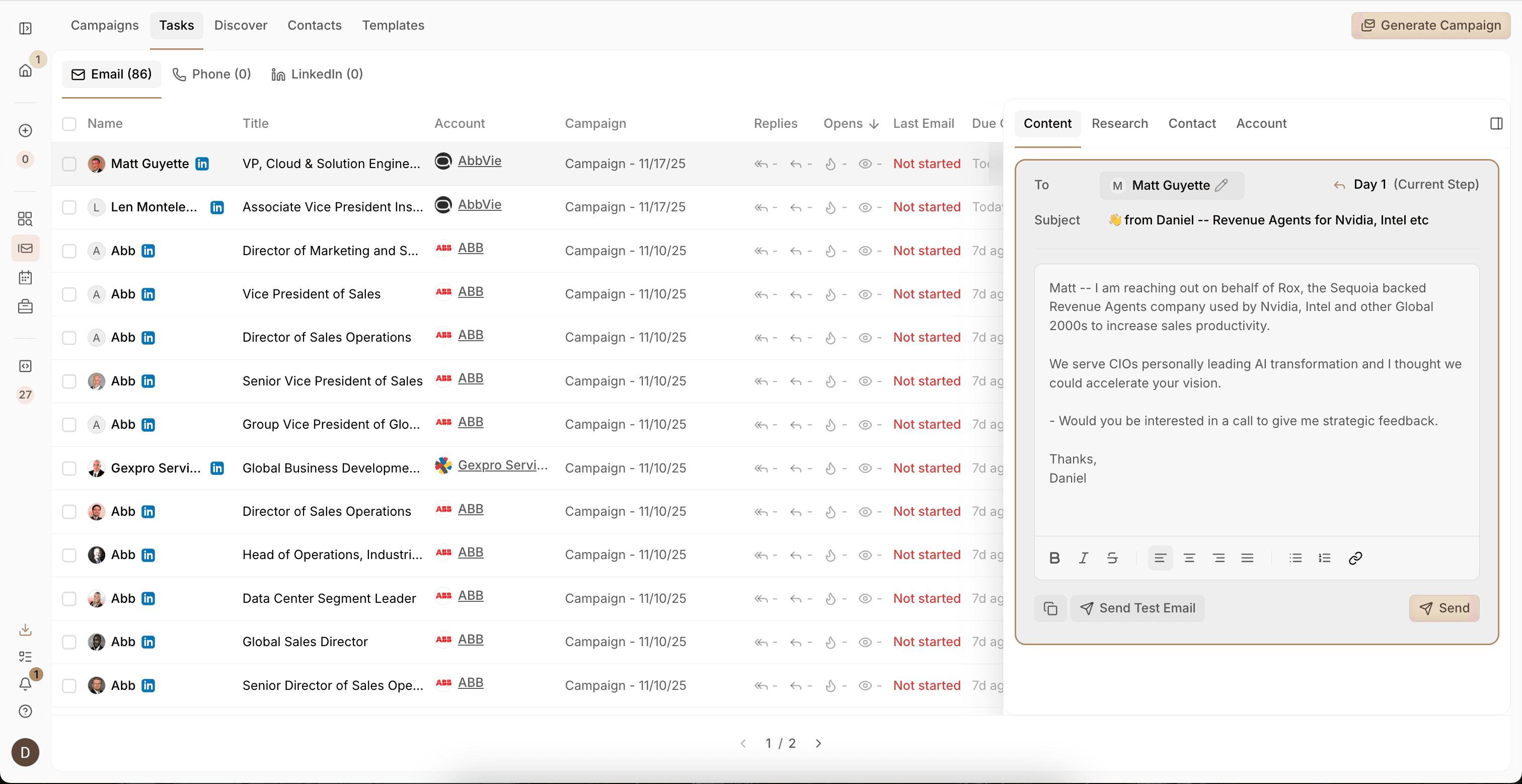
Task: Open the Discover tab
Action: [241, 25]
